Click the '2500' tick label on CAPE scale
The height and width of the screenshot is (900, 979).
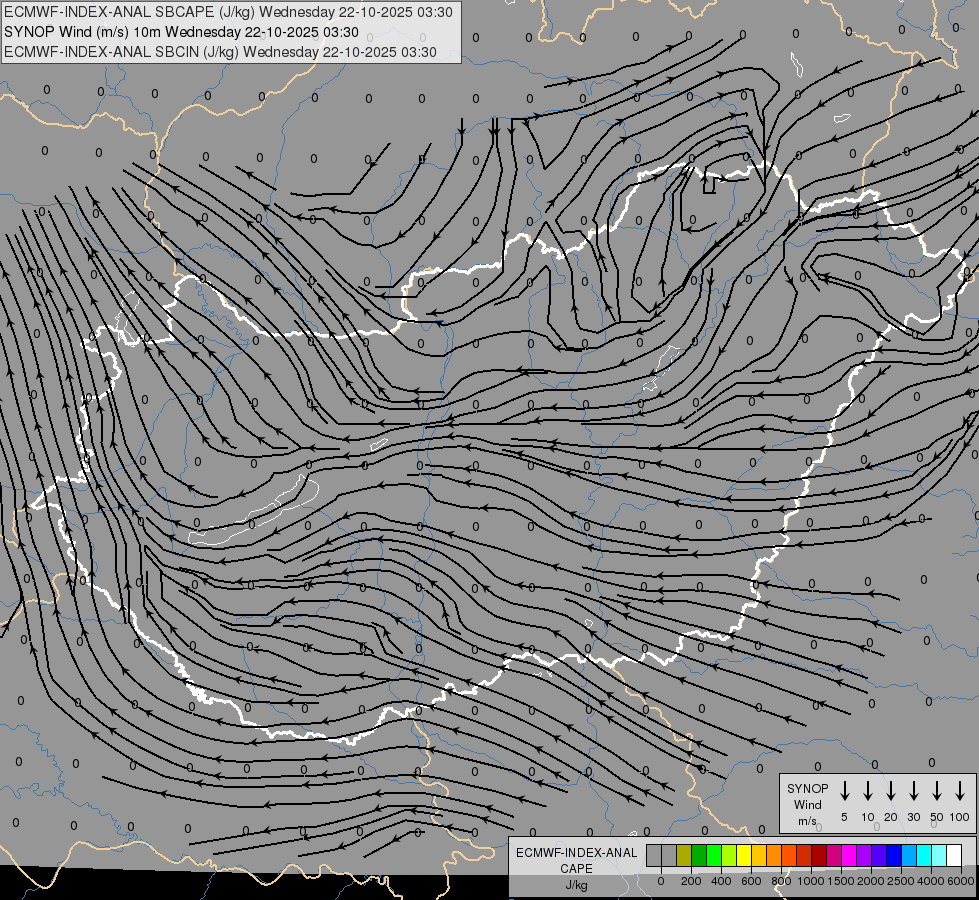point(901,881)
